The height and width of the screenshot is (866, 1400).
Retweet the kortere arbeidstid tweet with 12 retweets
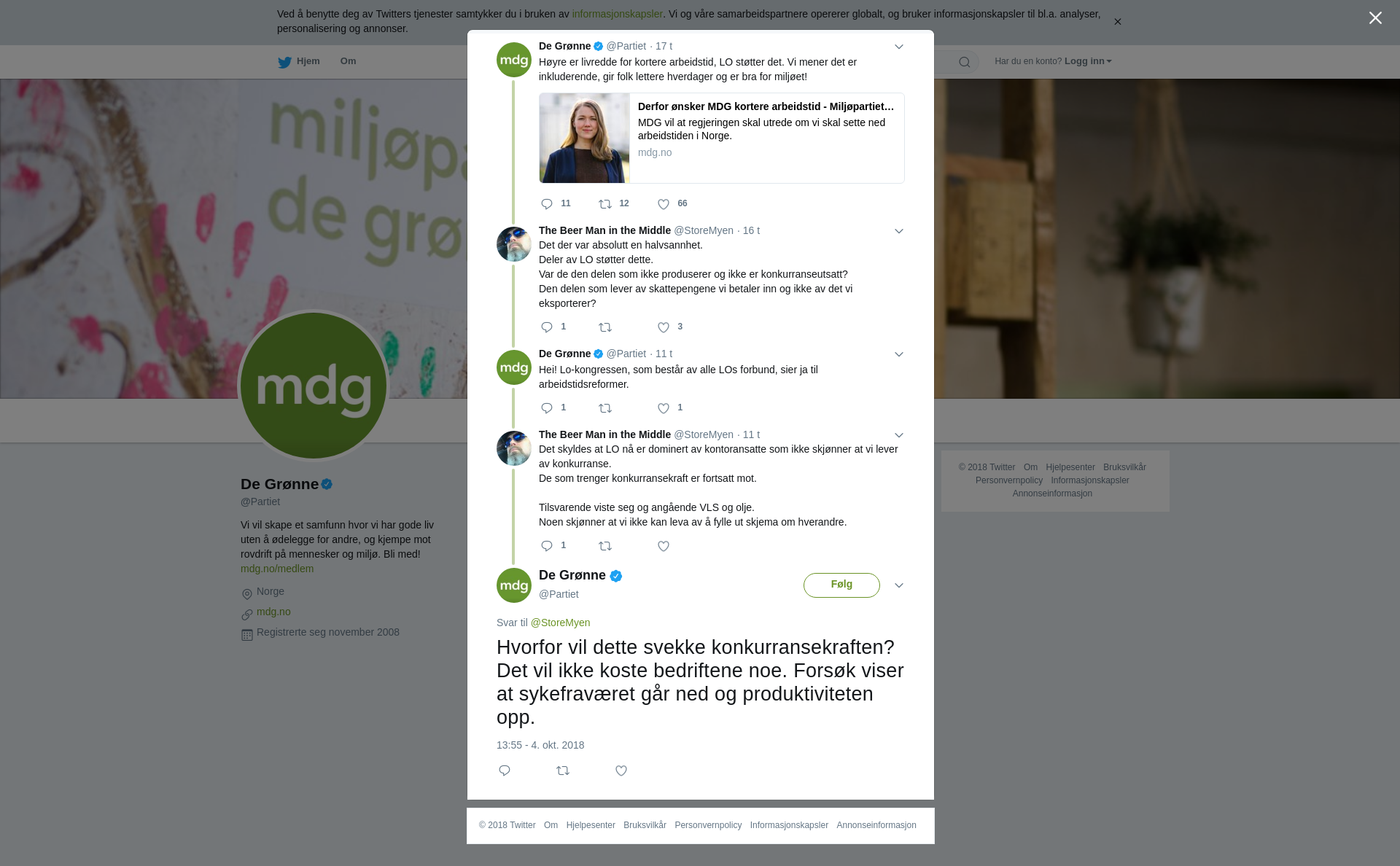tap(605, 204)
